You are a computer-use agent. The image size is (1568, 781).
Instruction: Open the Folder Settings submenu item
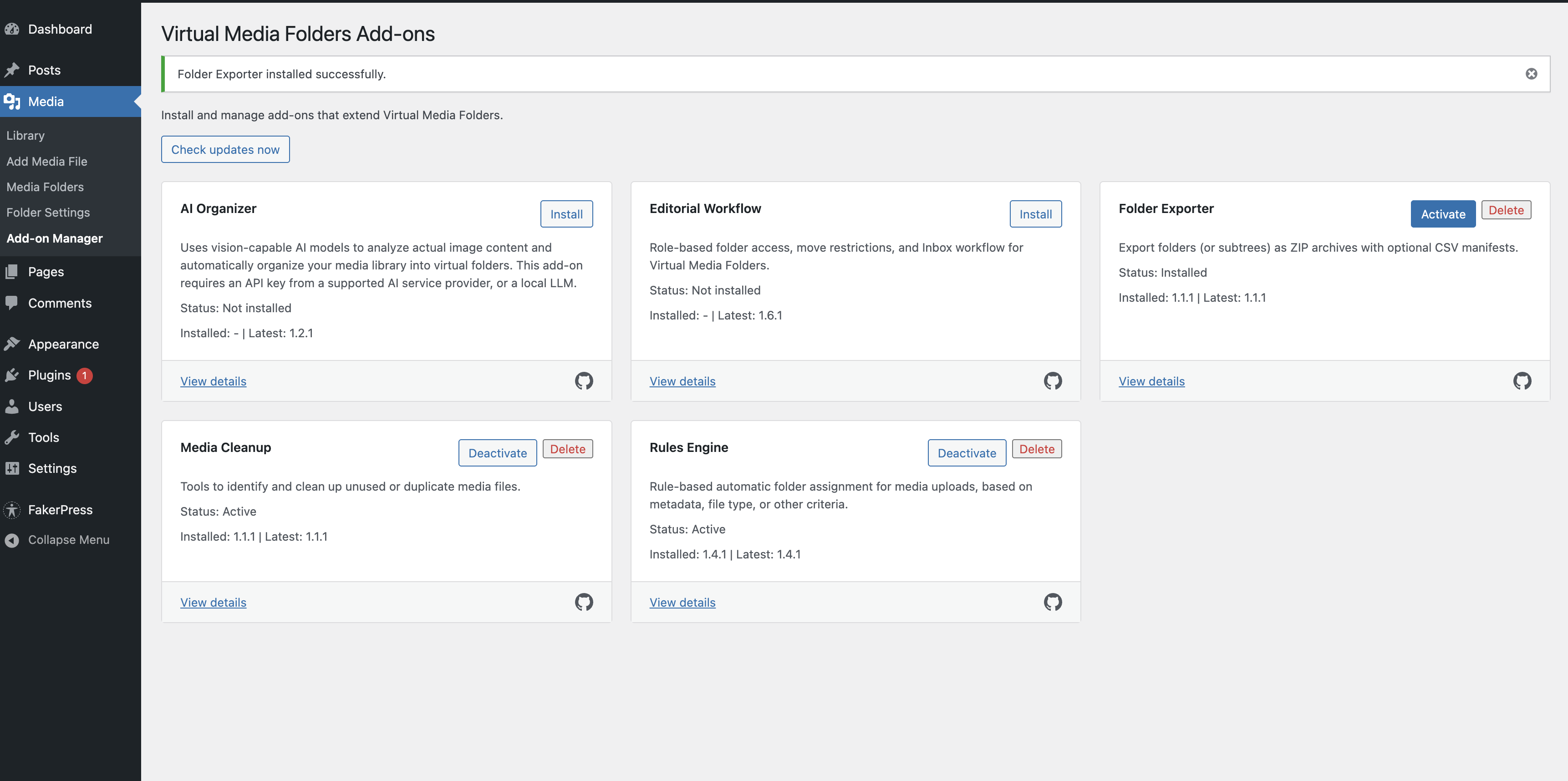(48, 212)
